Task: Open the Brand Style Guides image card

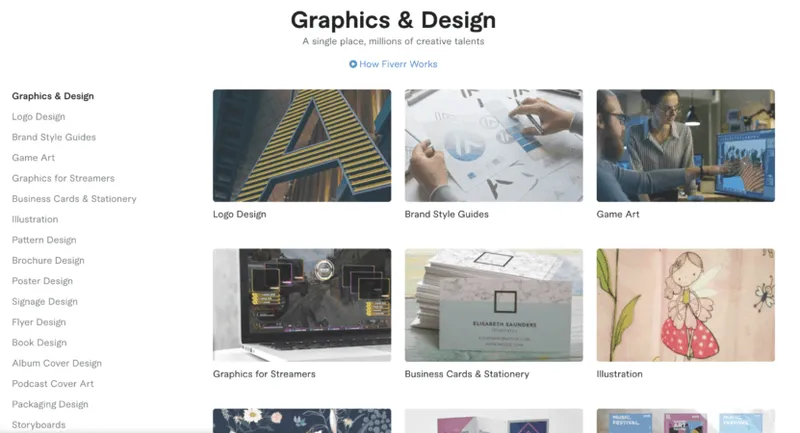Action: [494, 146]
